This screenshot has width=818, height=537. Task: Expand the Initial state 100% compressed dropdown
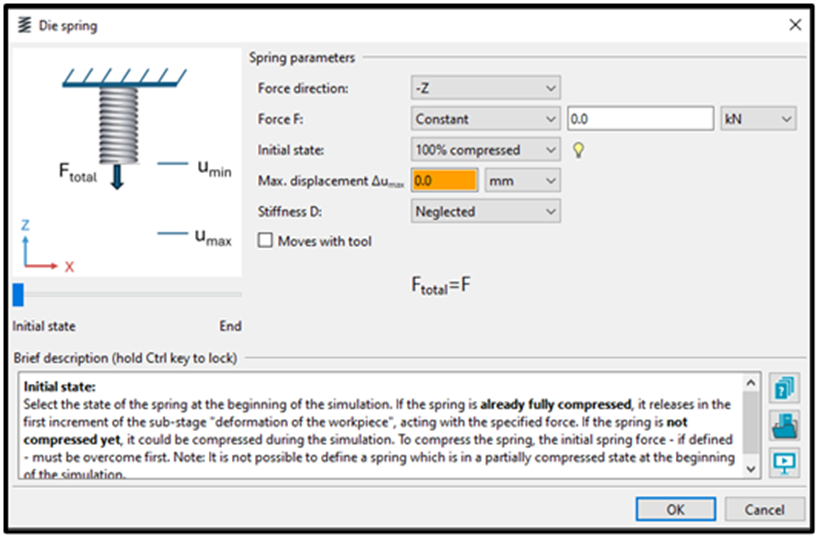pyautogui.click(x=485, y=150)
